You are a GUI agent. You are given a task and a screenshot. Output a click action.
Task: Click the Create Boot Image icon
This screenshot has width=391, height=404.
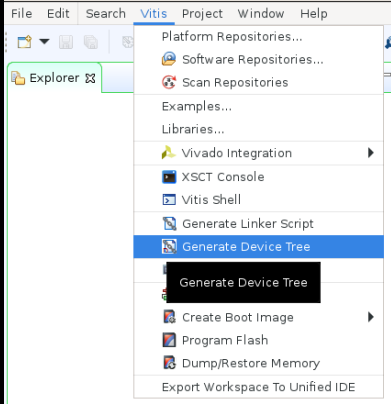pyautogui.click(x=169, y=317)
